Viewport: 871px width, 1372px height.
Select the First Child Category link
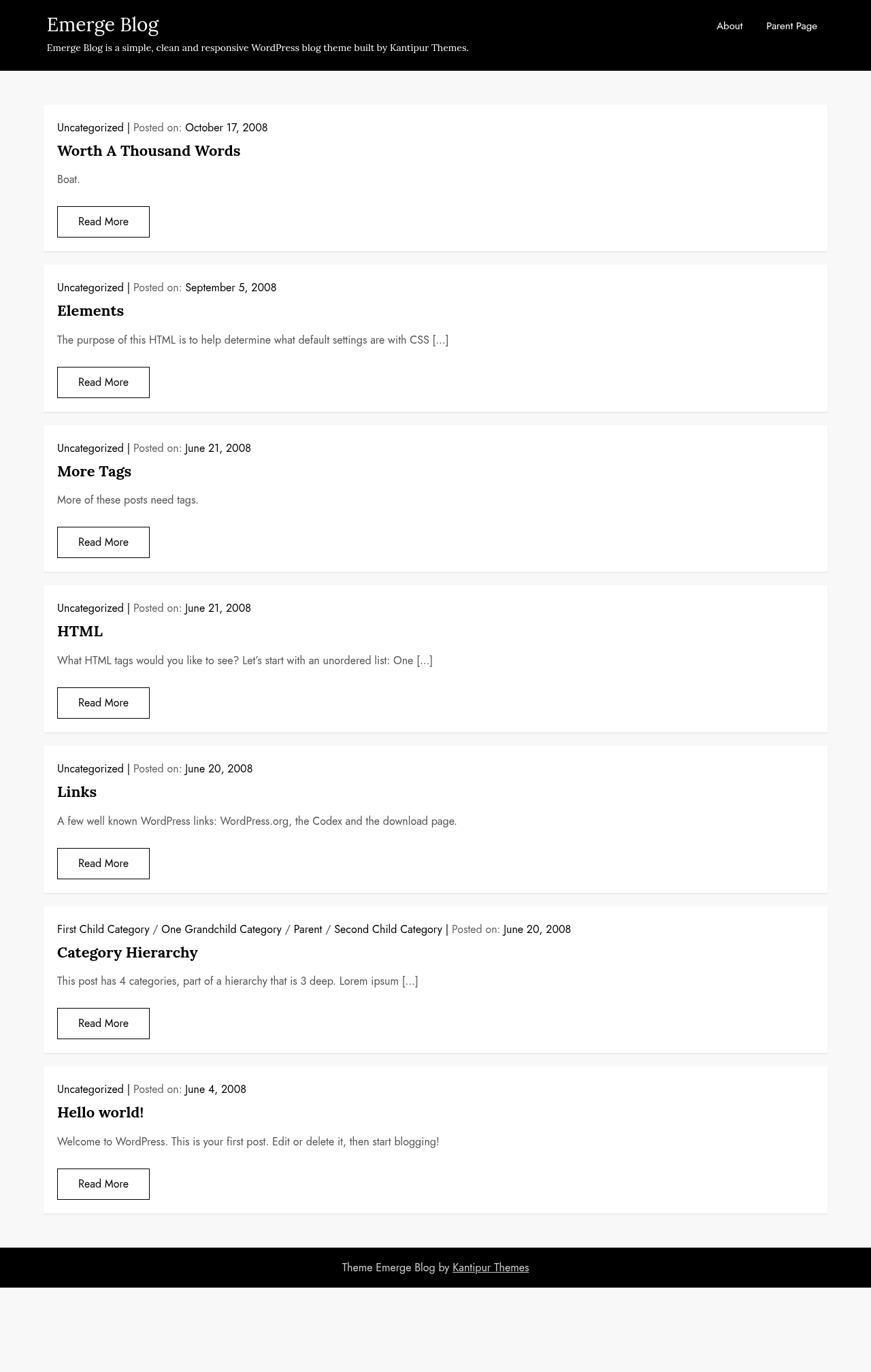pyautogui.click(x=103, y=929)
